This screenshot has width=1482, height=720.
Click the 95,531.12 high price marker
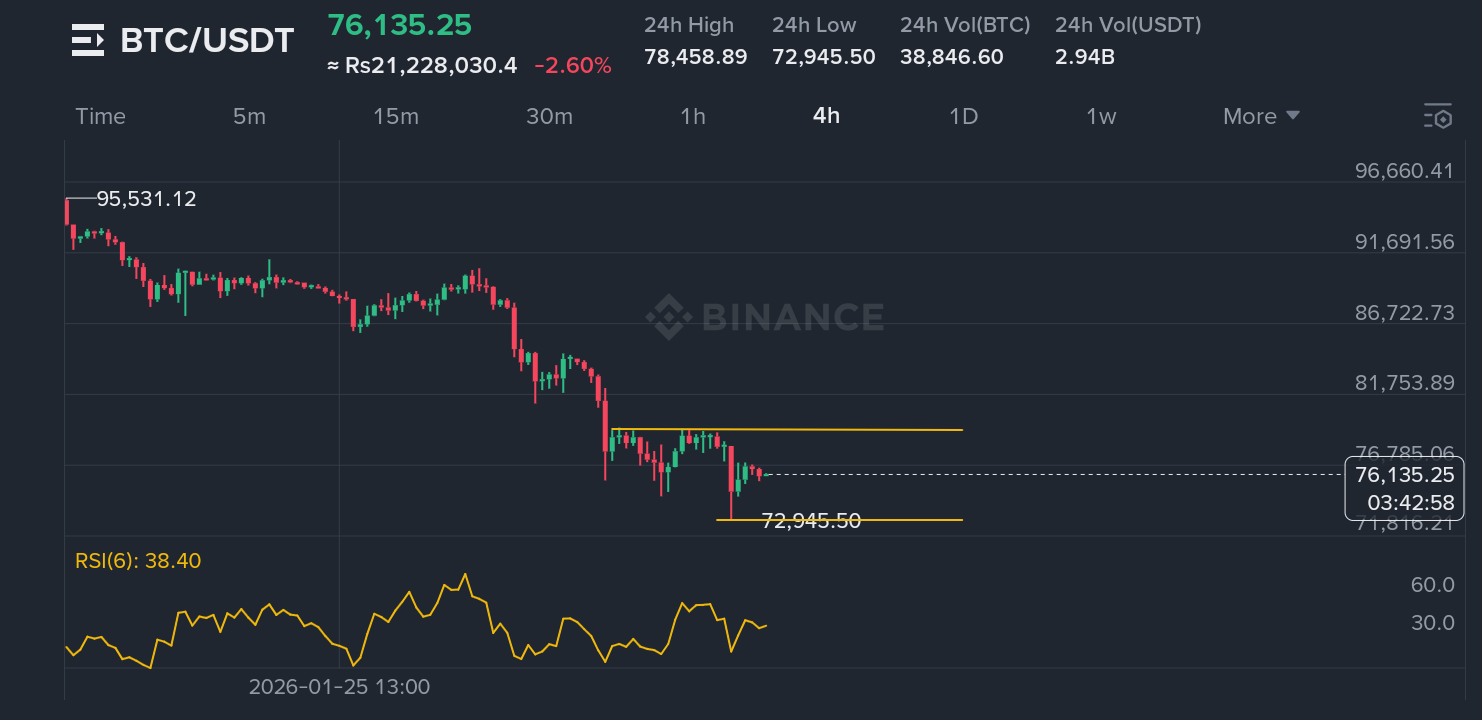point(146,199)
